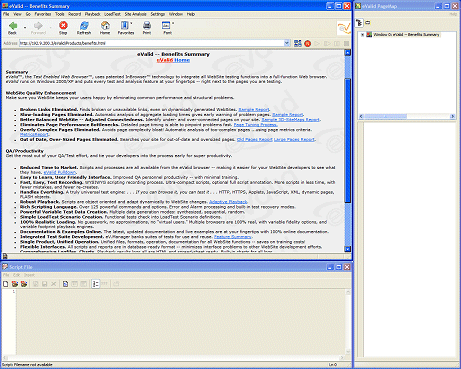This screenshot has height=369, width=461.
Task: Open the Site Analysis menu
Action: tap(135, 14)
